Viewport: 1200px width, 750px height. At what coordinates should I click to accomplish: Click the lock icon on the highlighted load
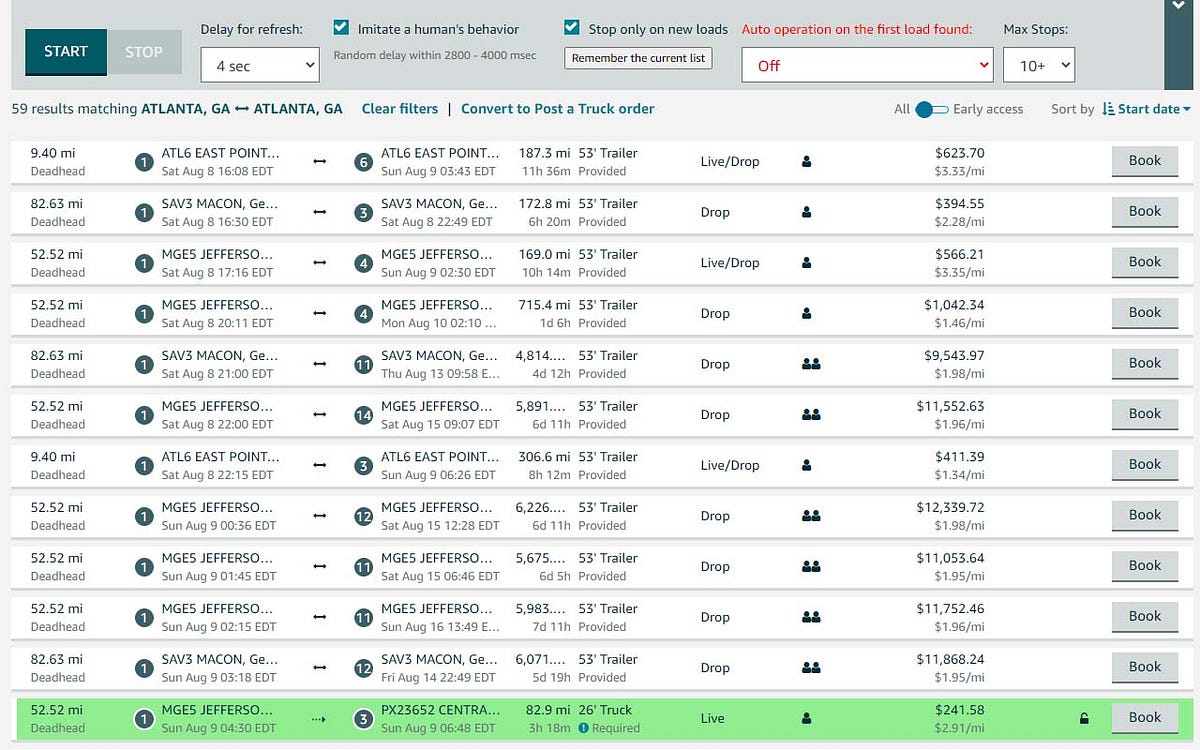1083,718
